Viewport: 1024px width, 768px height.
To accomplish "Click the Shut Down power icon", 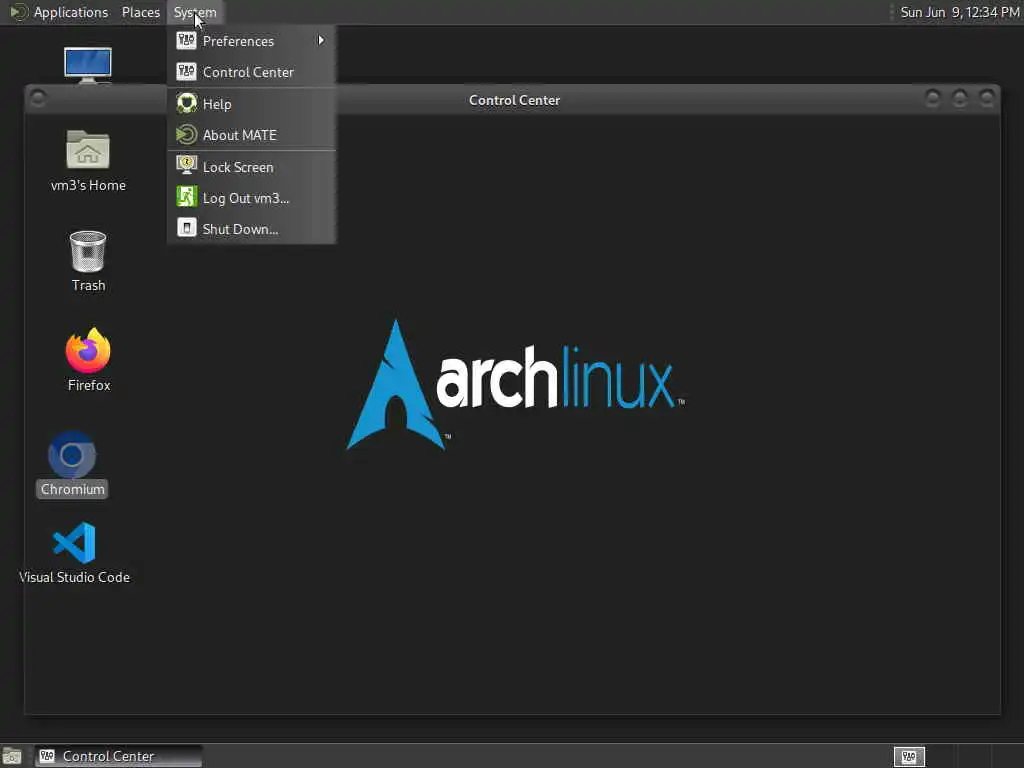I will coord(186,227).
